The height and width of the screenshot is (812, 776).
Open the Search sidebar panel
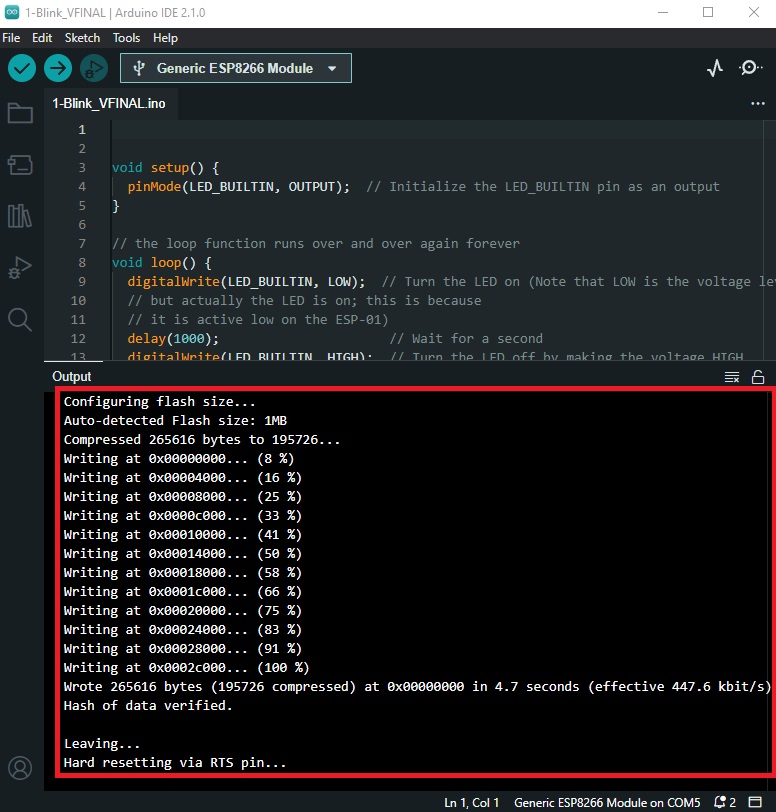tap(20, 319)
